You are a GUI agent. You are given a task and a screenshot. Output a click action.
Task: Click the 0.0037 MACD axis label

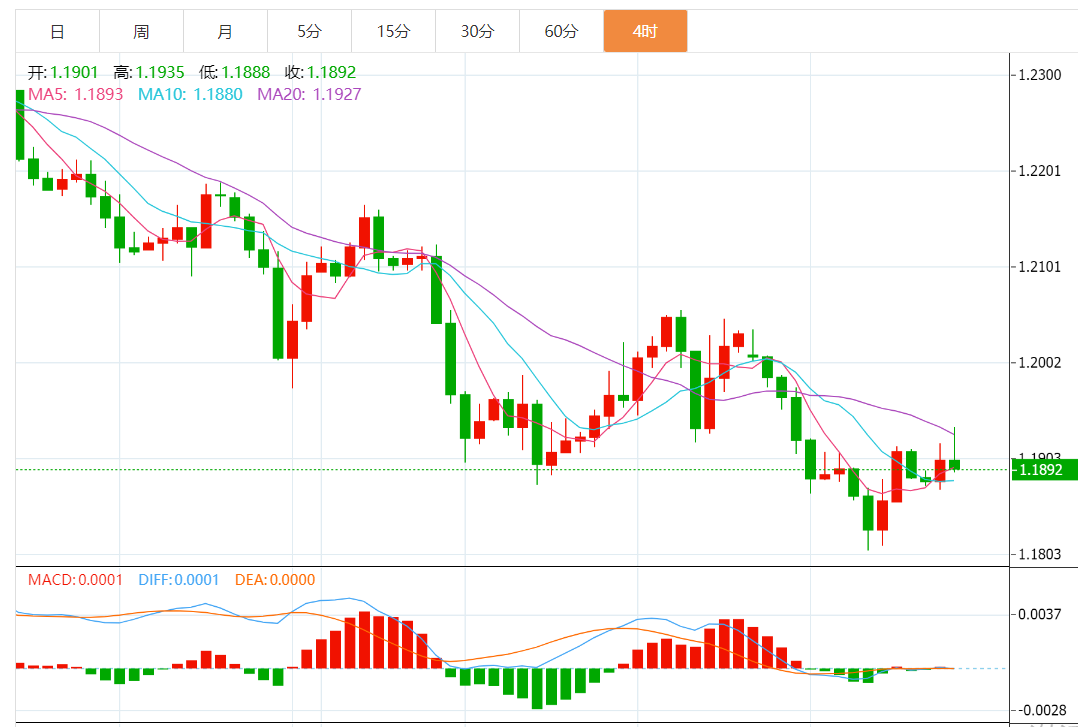click(x=1039, y=615)
